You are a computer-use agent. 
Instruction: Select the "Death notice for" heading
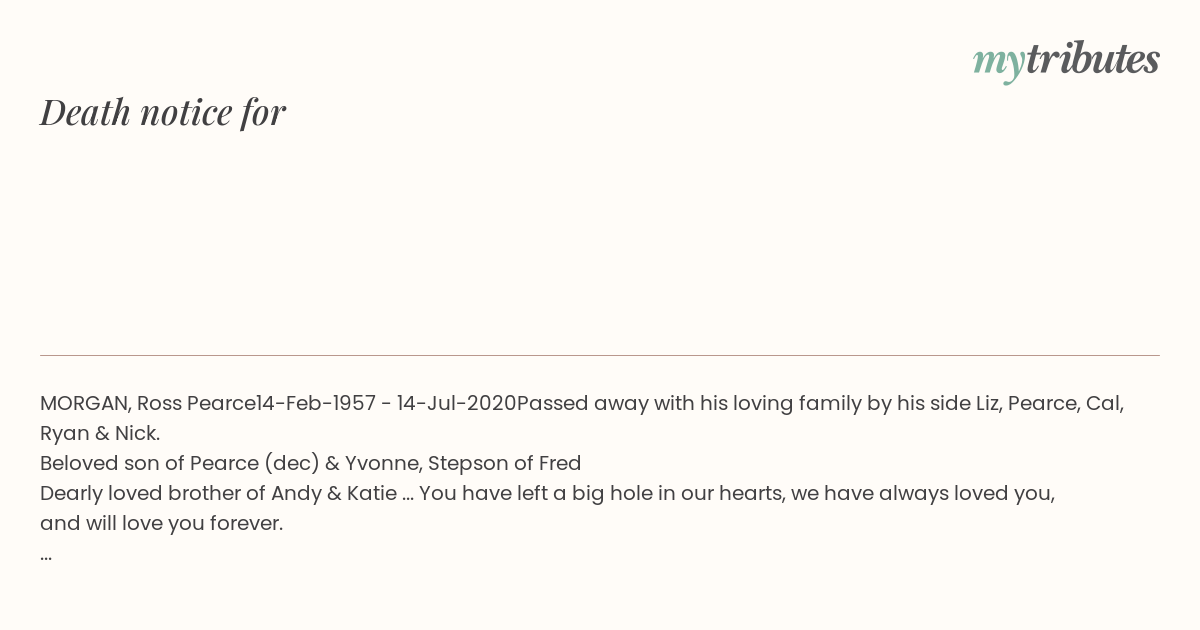(163, 112)
